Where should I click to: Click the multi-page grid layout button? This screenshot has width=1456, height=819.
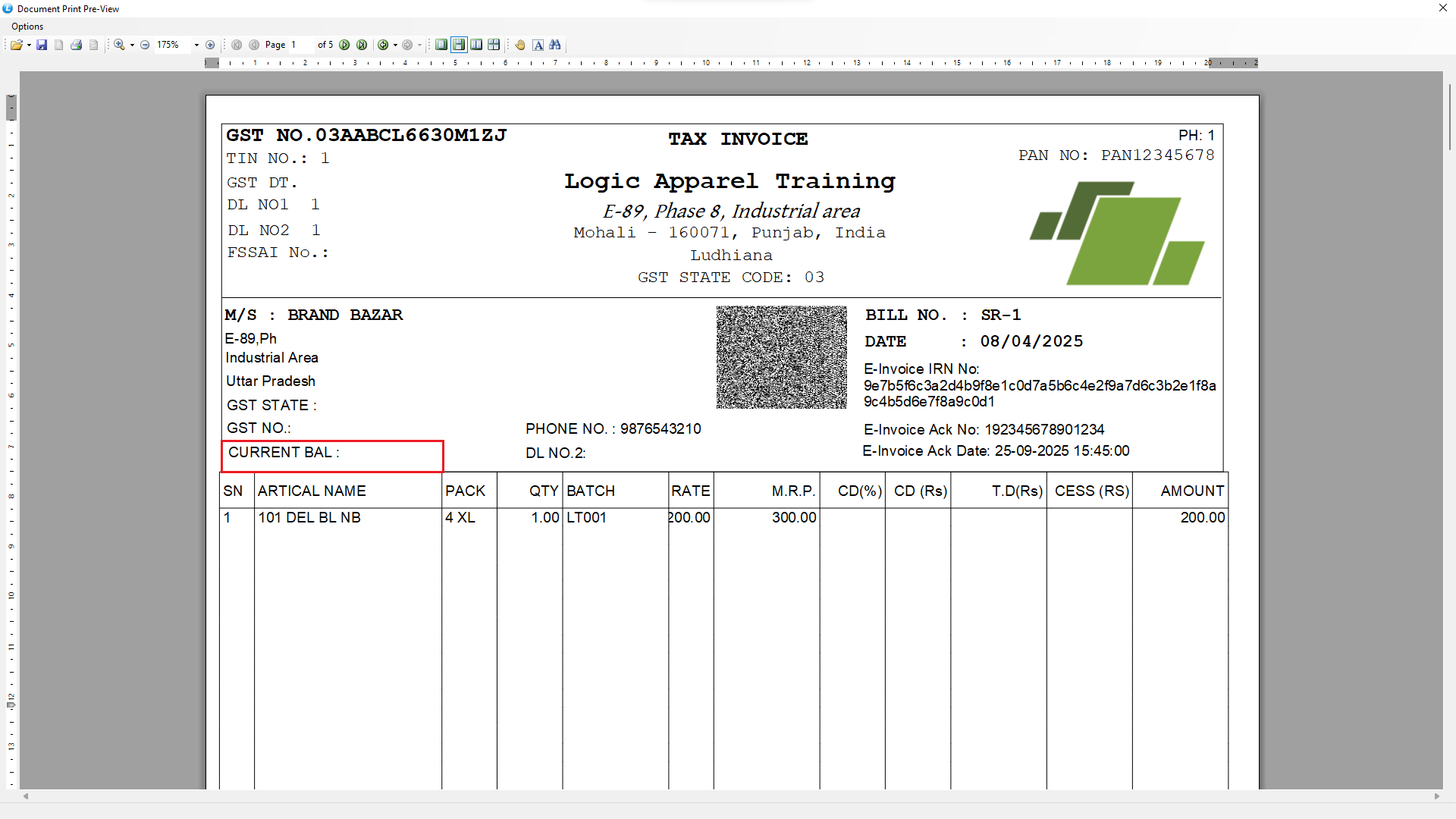tap(494, 45)
